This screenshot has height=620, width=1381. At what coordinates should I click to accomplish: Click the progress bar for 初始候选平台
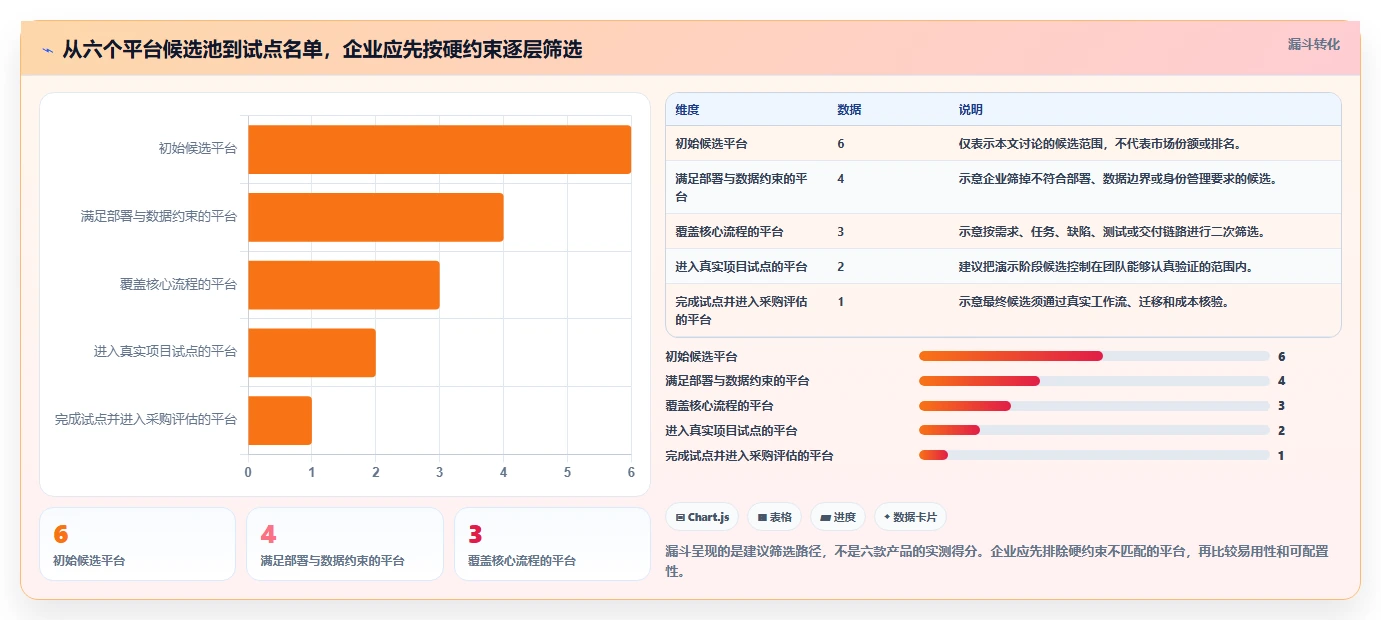point(1094,356)
